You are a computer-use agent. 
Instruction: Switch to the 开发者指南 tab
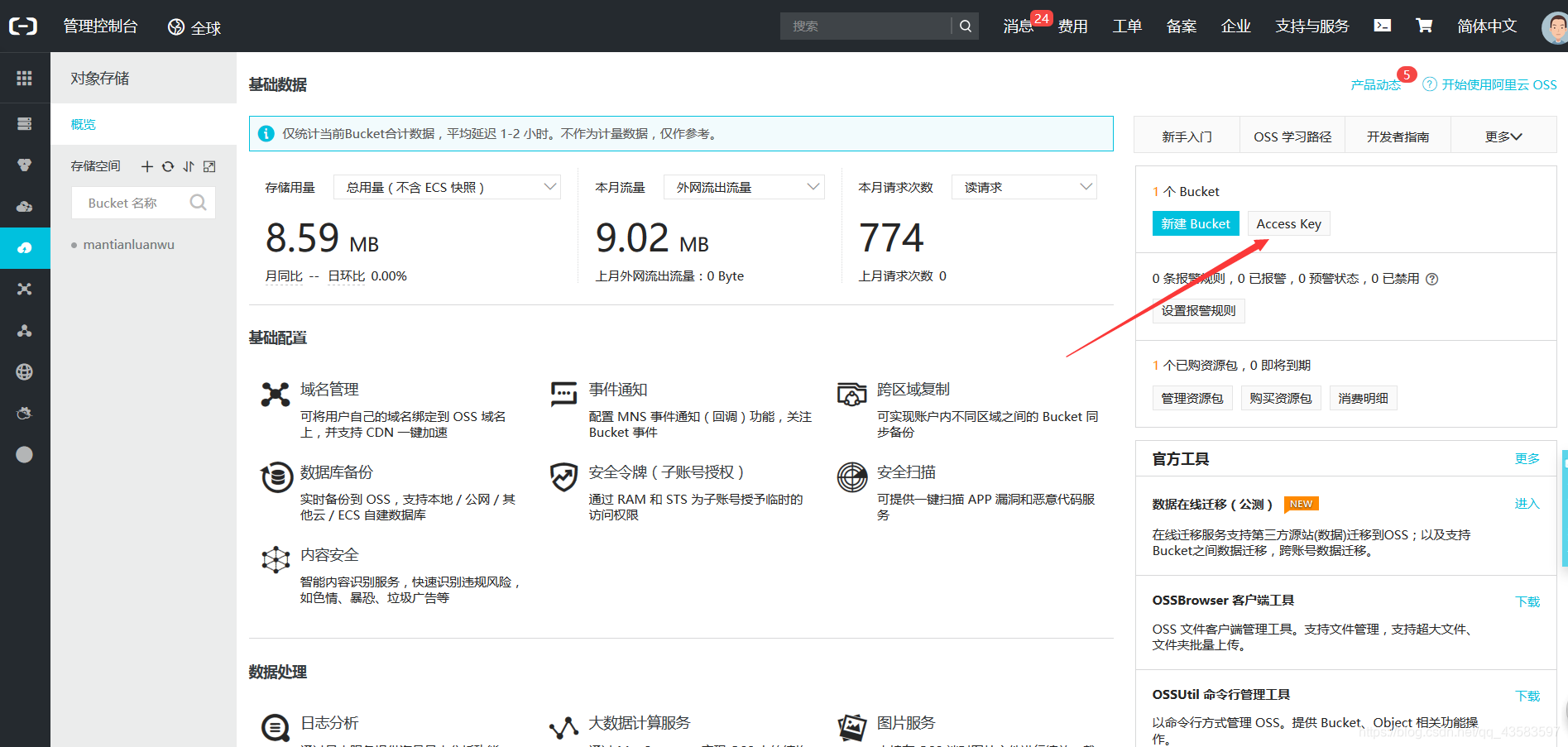(1398, 136)
